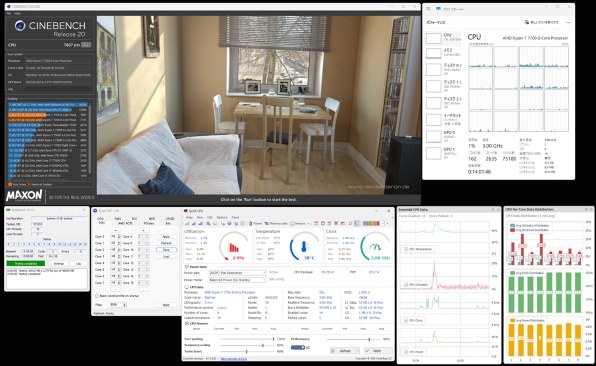Select ディスク 1 in Task Manager sidebar
Screen dimensions: 596x366
(x=443, y=86)
